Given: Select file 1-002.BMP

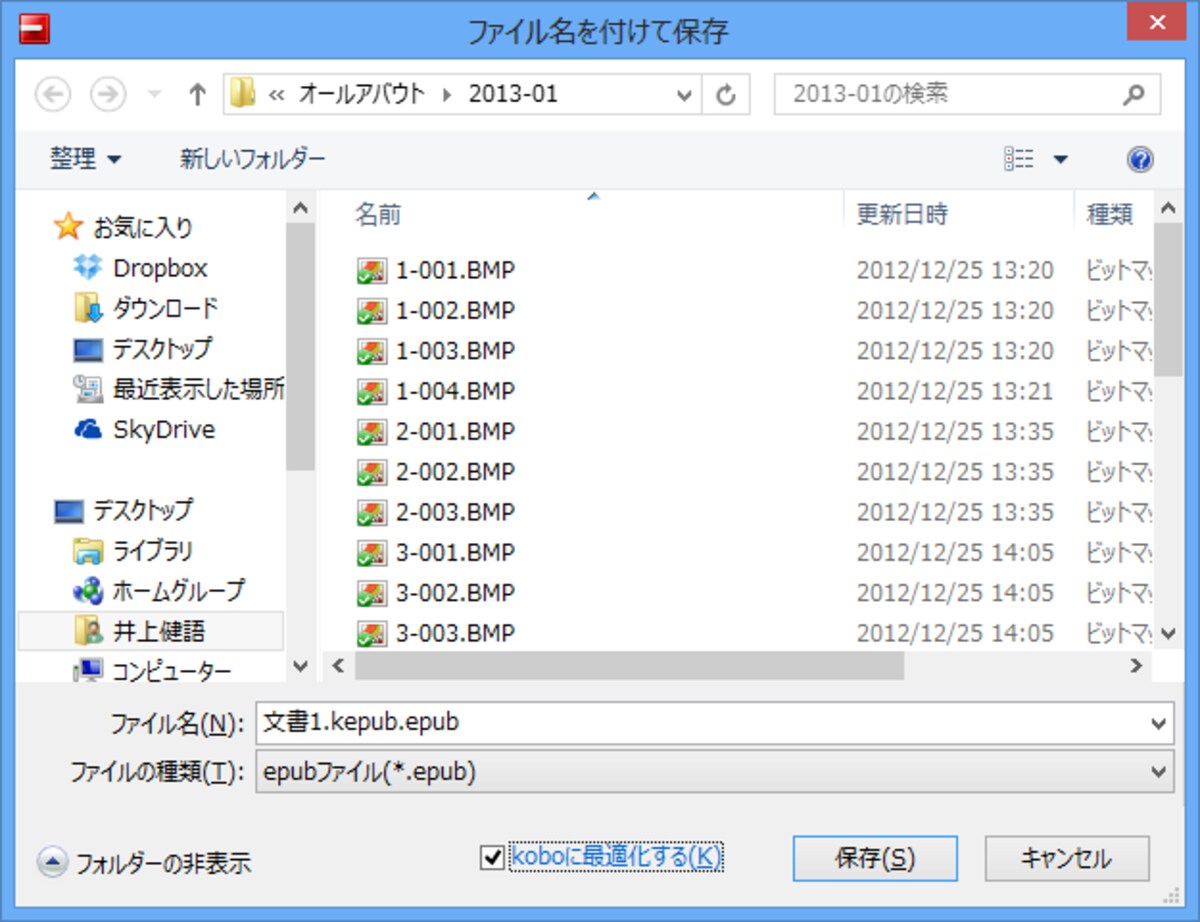Looking at the screenshot, I should click(456, 311).
